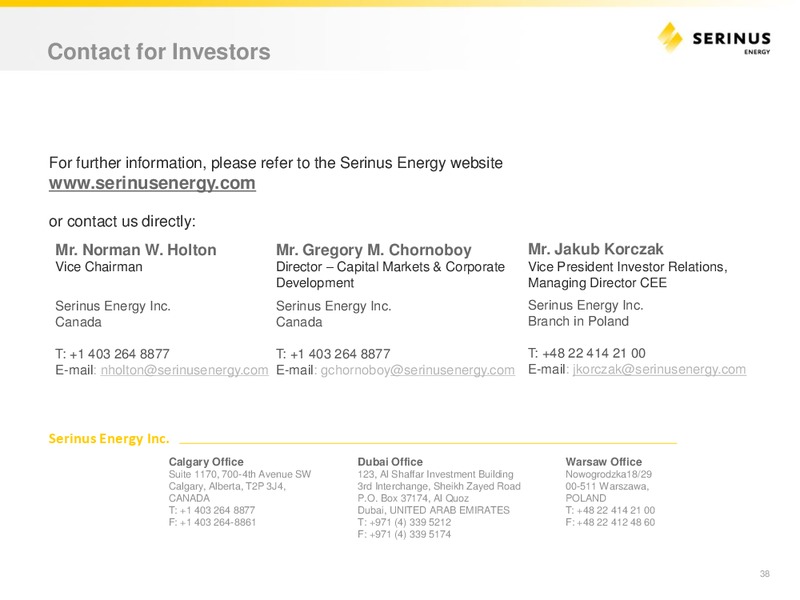
Task: Click the slide page number 38
Action: 764,574
